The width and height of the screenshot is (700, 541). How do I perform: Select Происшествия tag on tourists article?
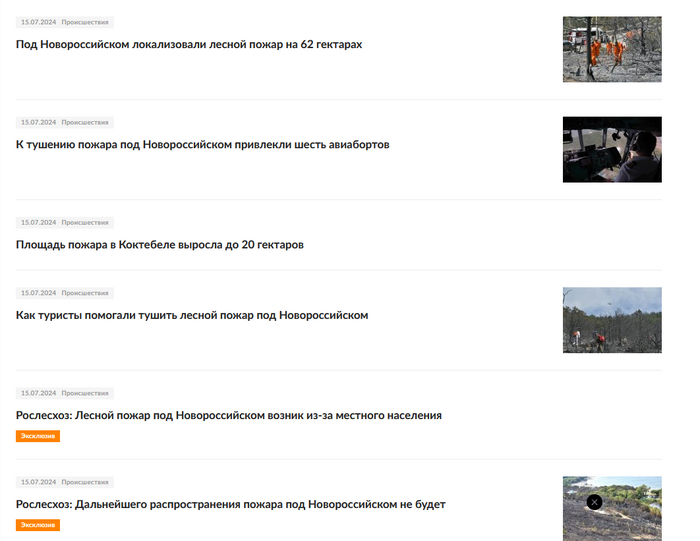[85, 293]
